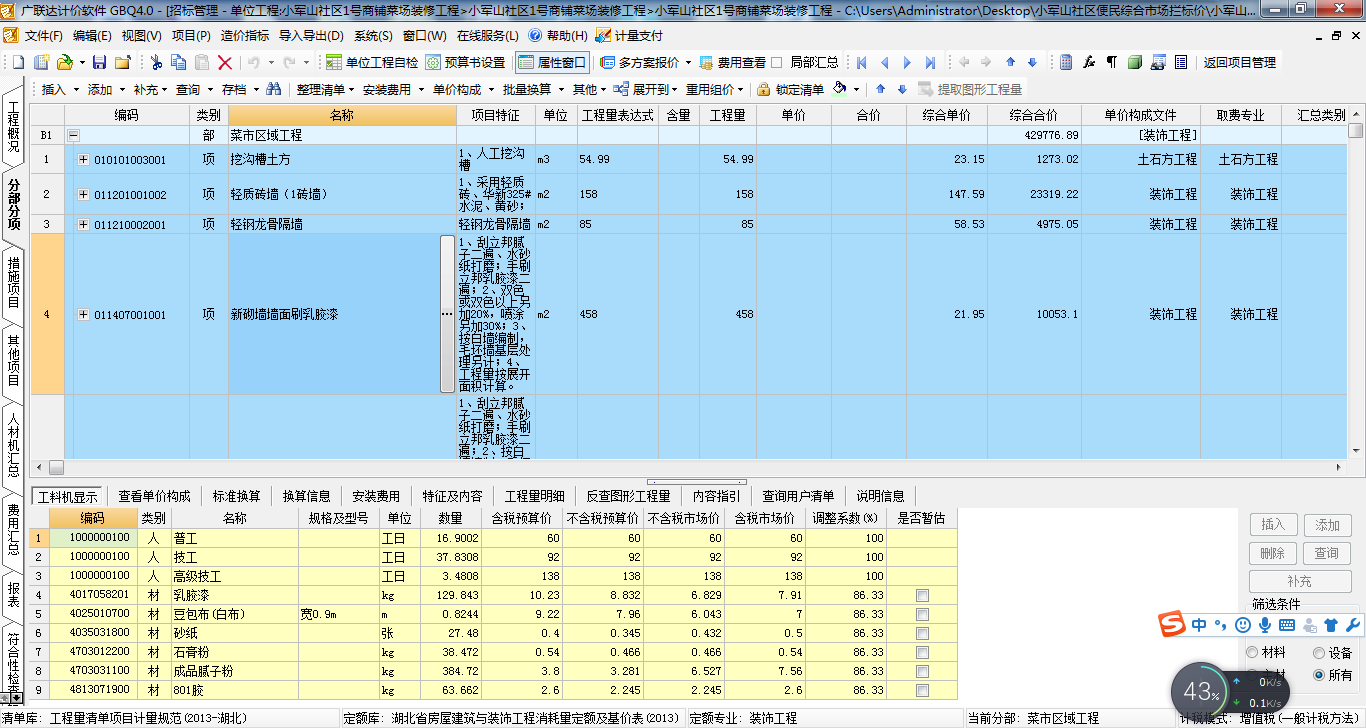Click the open folder toolbar icon

pos(64,62)
